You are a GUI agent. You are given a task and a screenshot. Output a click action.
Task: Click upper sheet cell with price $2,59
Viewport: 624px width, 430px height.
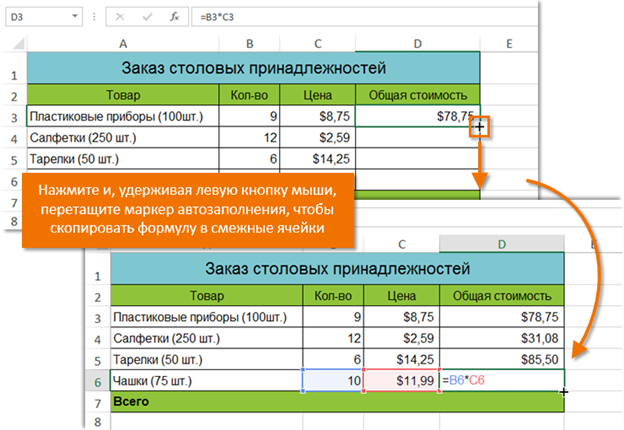(x=318, y=138)
